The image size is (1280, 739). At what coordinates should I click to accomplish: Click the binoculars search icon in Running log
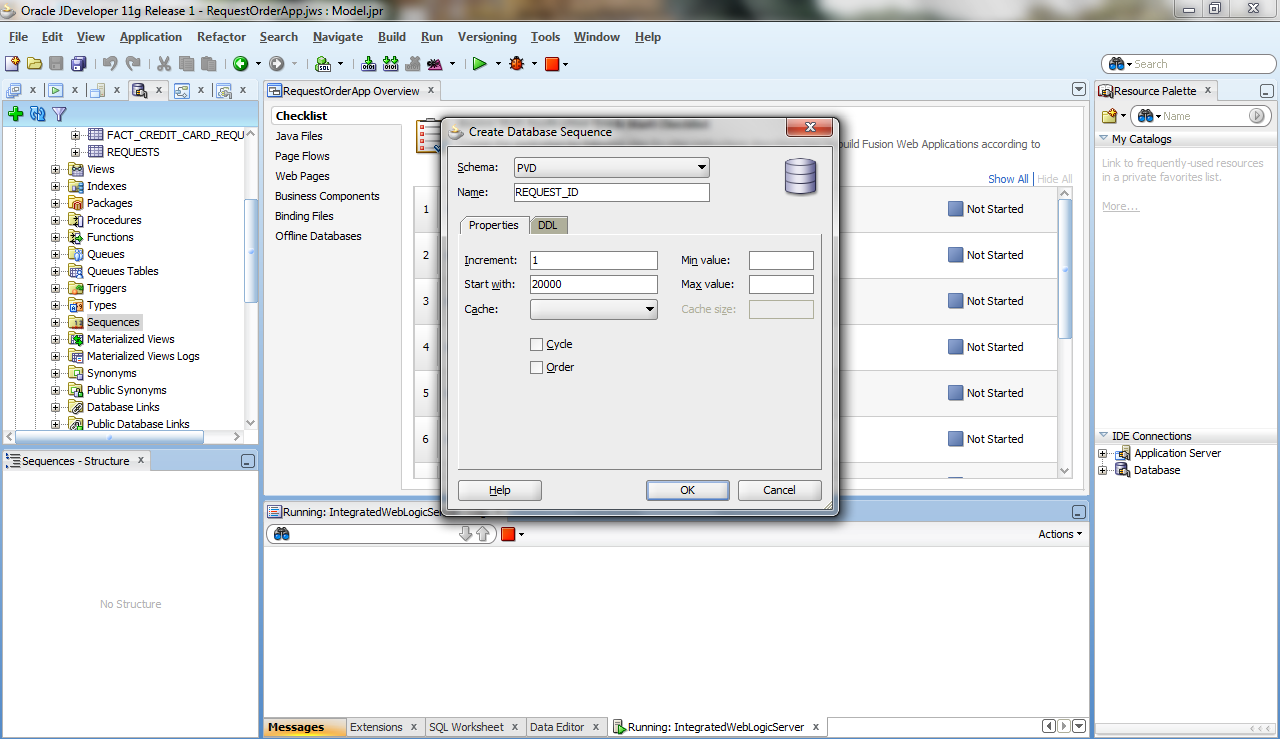click(282, 534)
